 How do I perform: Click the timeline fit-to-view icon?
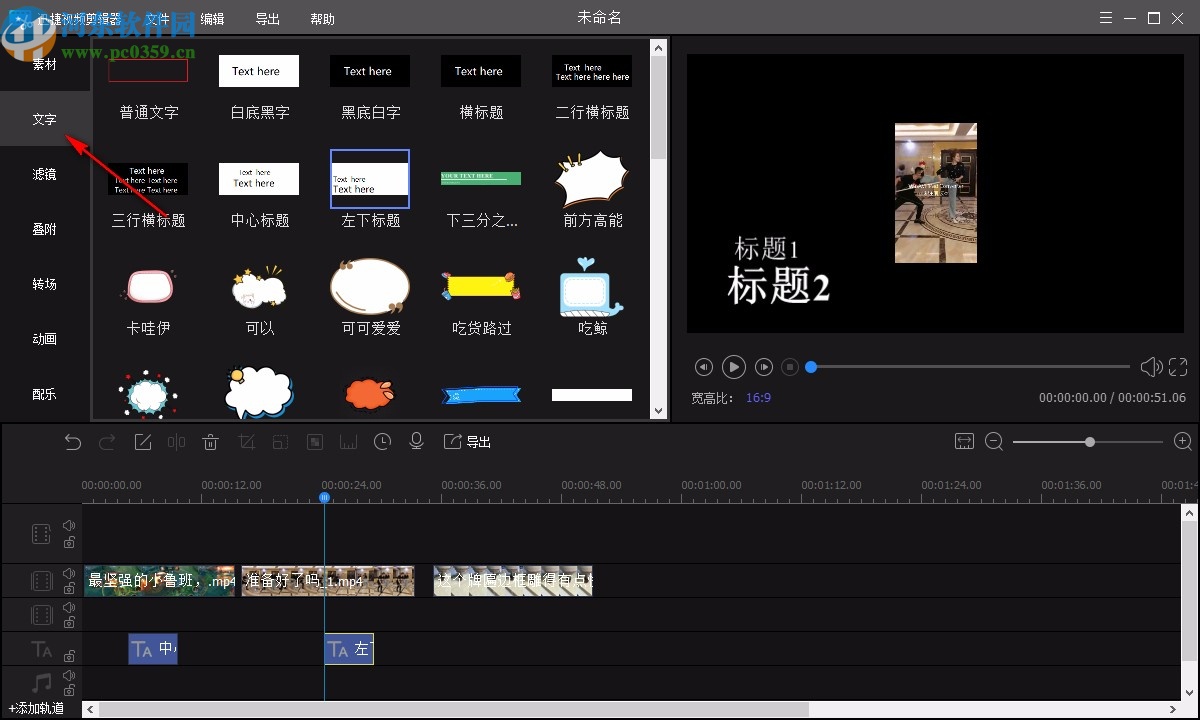(x=964, y=440)
